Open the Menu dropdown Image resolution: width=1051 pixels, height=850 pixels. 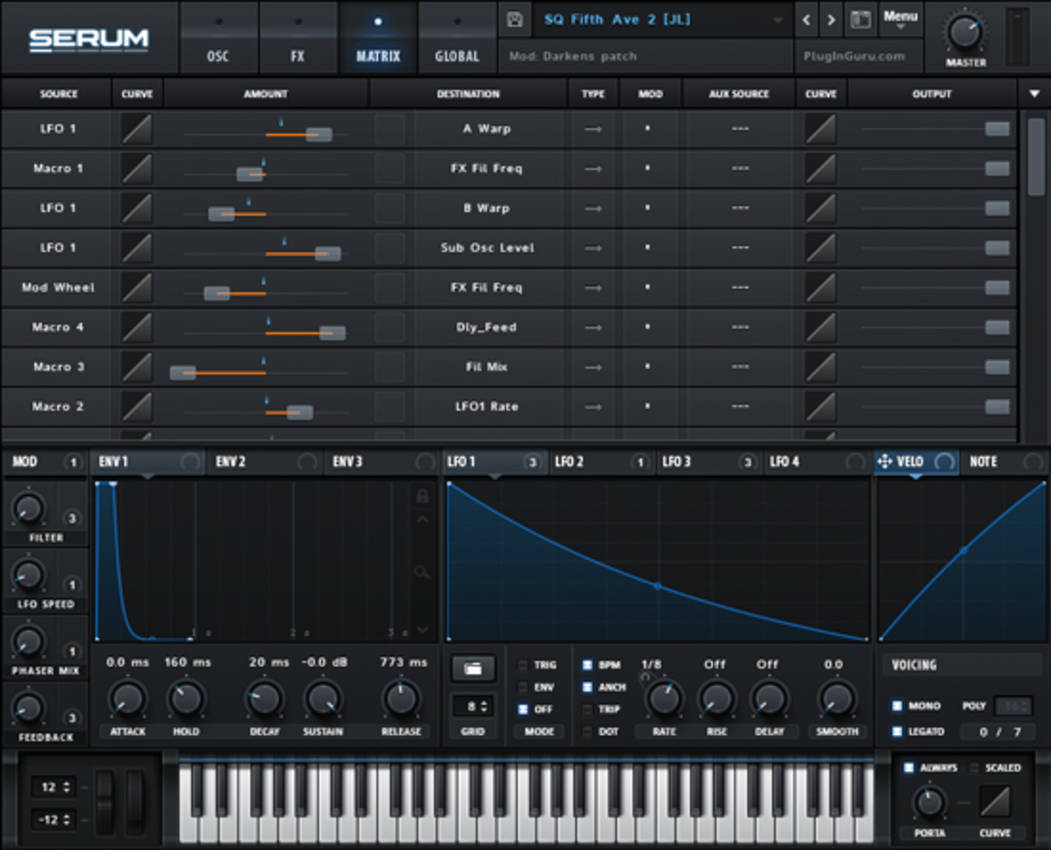tap(900, 19)
